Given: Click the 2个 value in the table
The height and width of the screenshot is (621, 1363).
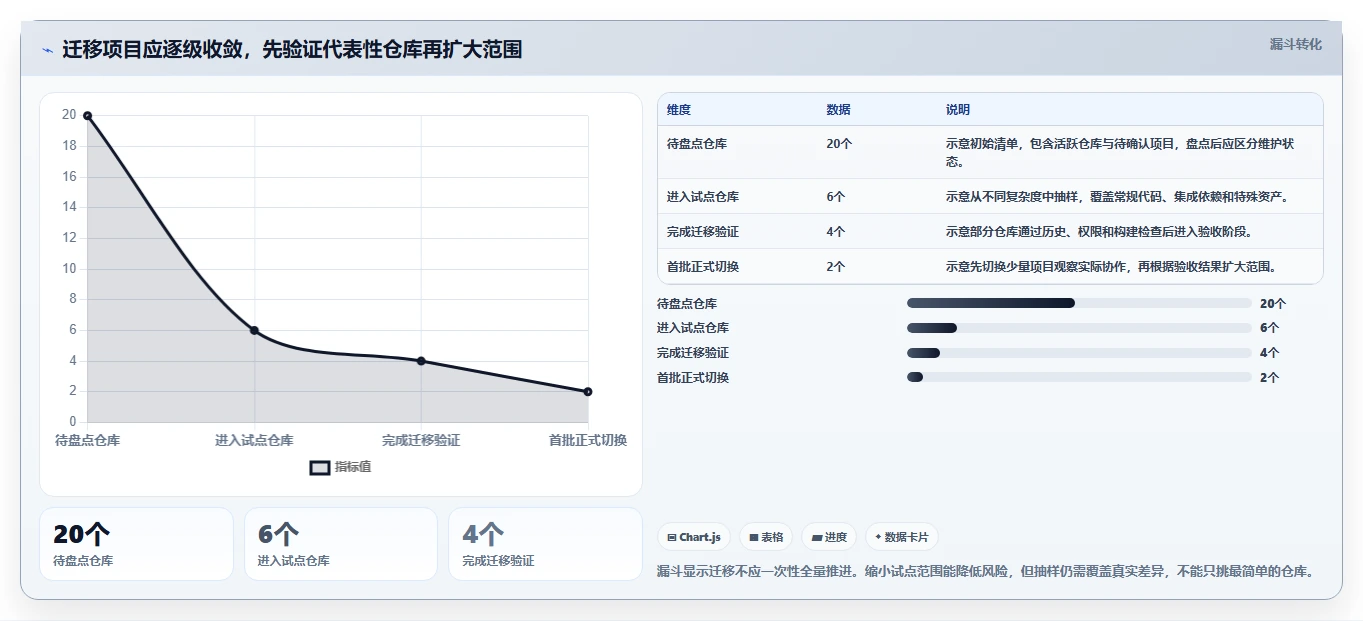Looking at the screenshot, I should pos(836,267).
